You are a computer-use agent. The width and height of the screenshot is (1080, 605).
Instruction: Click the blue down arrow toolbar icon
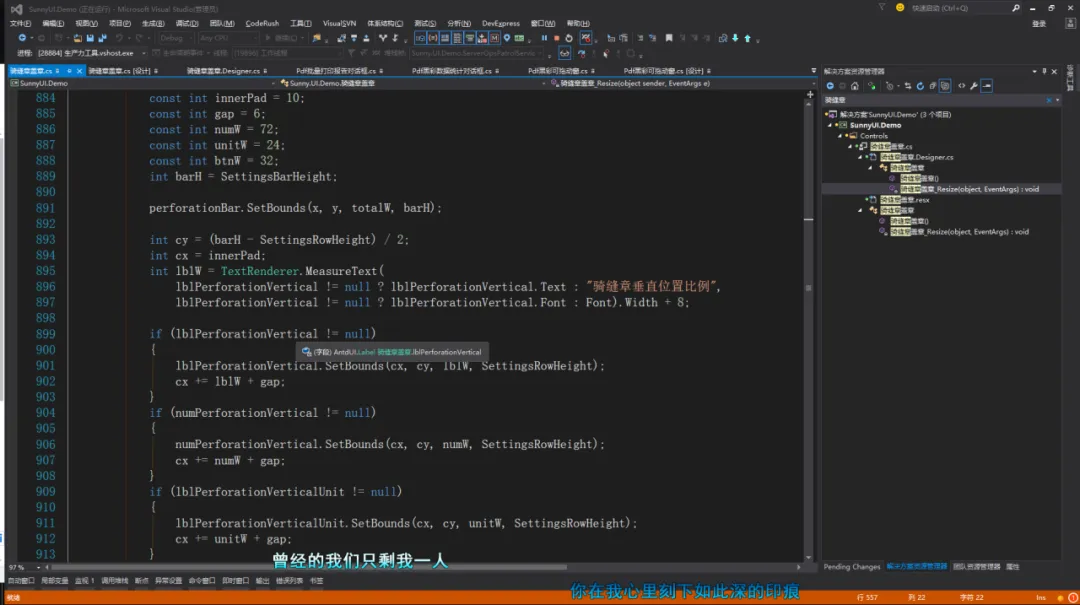click(735, 38)
